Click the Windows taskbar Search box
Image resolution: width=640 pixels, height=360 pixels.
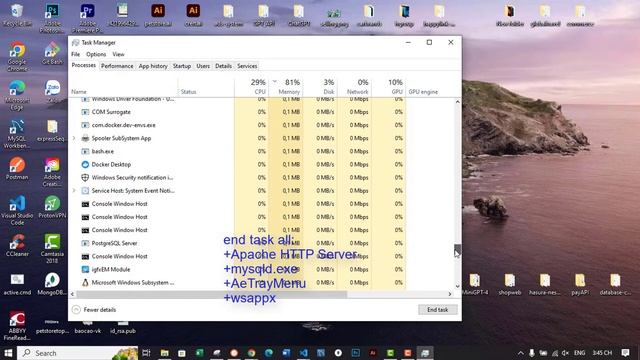[x=78, y=353]
